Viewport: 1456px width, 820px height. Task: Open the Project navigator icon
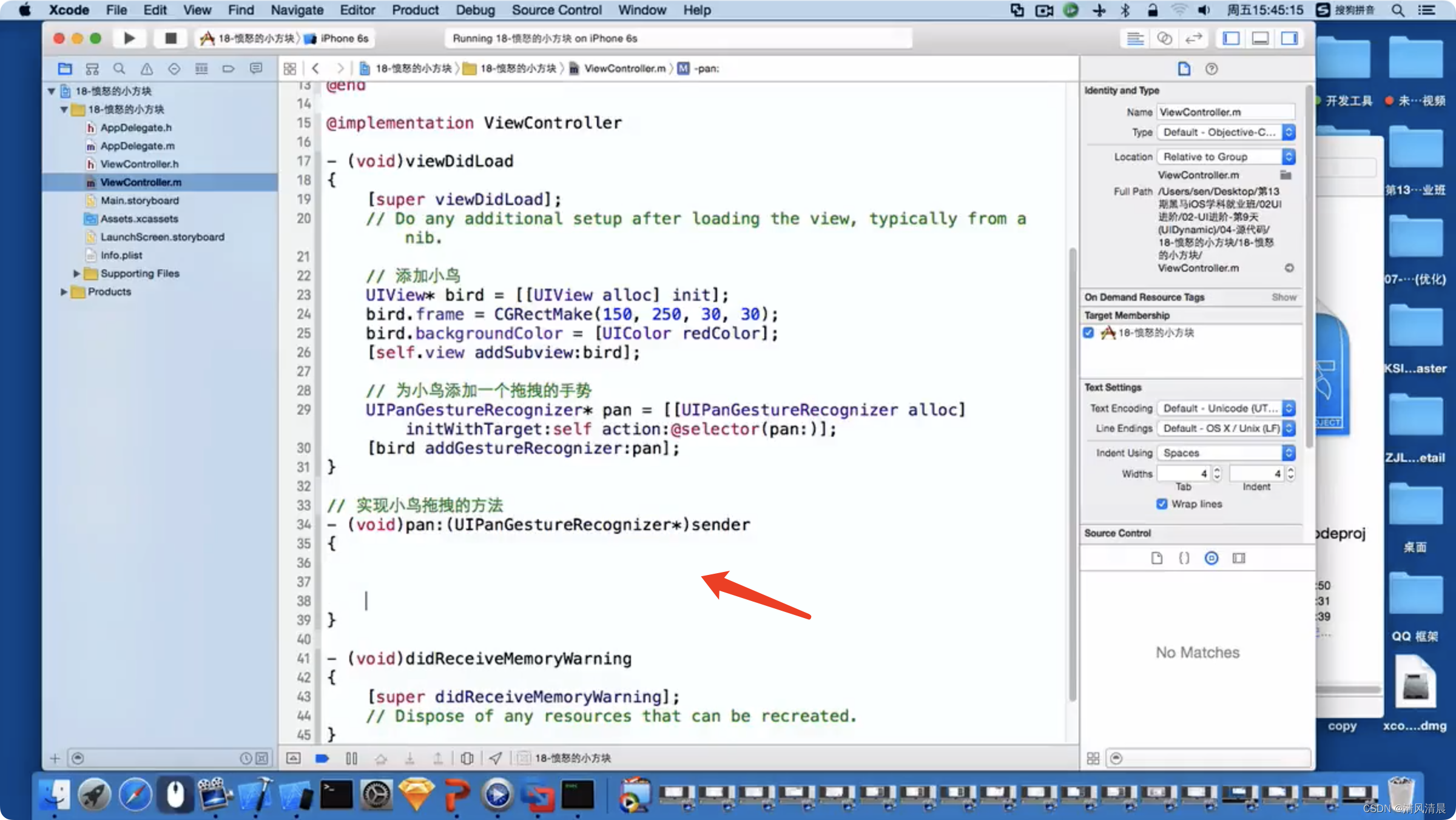[65, 69]
